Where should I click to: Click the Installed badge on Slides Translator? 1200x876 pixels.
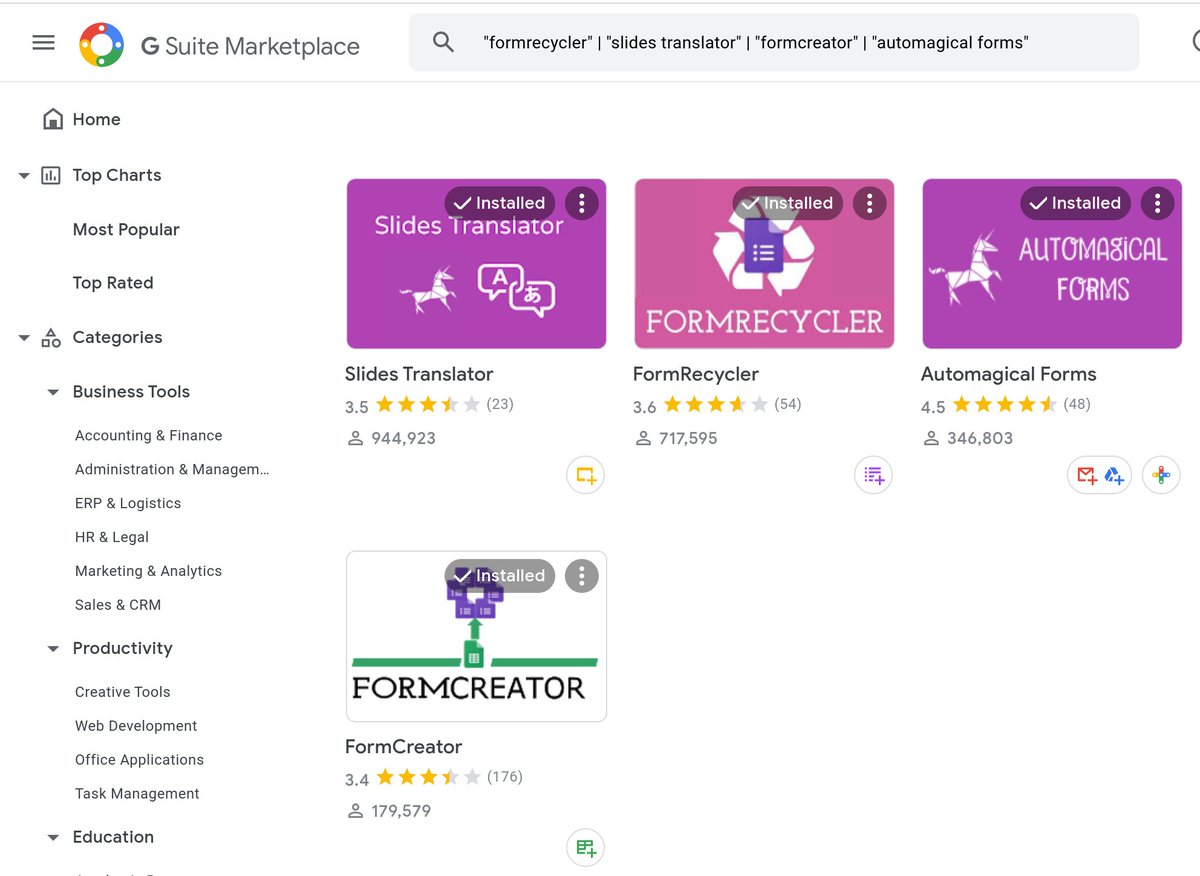click(x=499, y=203)
